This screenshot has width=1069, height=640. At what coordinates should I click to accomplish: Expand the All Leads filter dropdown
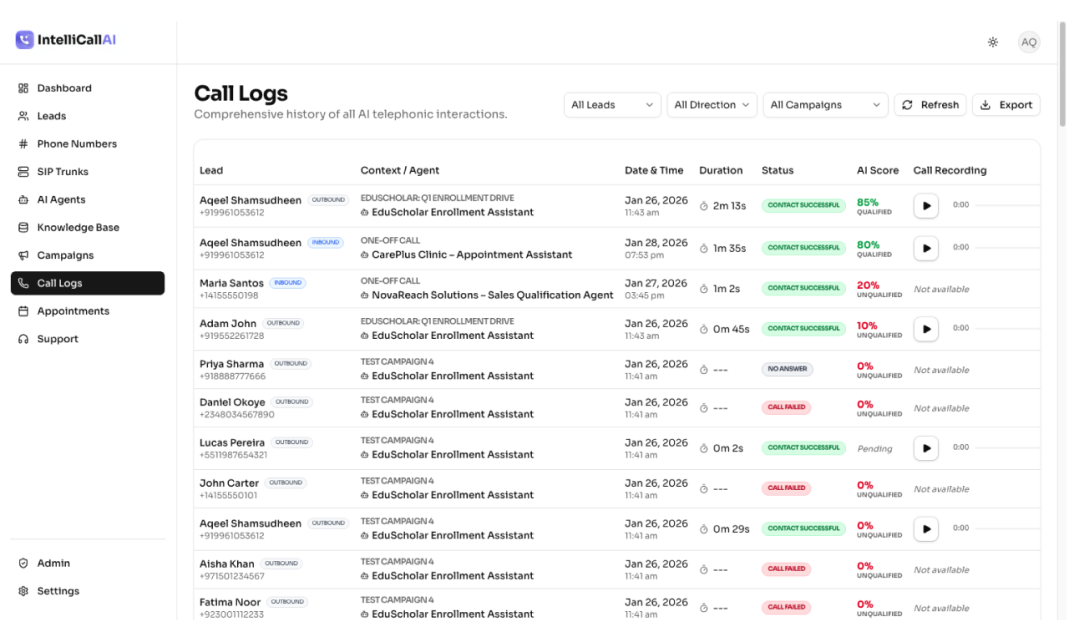(612, 105)
